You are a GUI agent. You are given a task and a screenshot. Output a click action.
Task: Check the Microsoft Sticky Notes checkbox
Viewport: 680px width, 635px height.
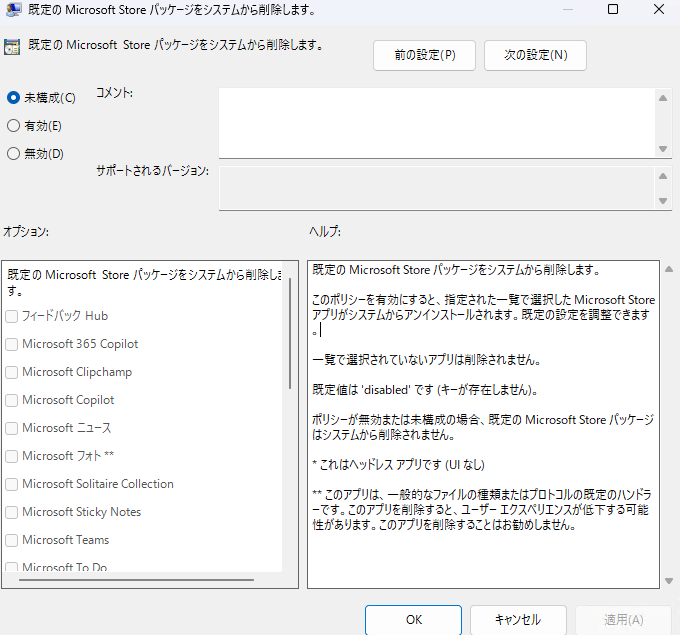[x=12, y=512]
